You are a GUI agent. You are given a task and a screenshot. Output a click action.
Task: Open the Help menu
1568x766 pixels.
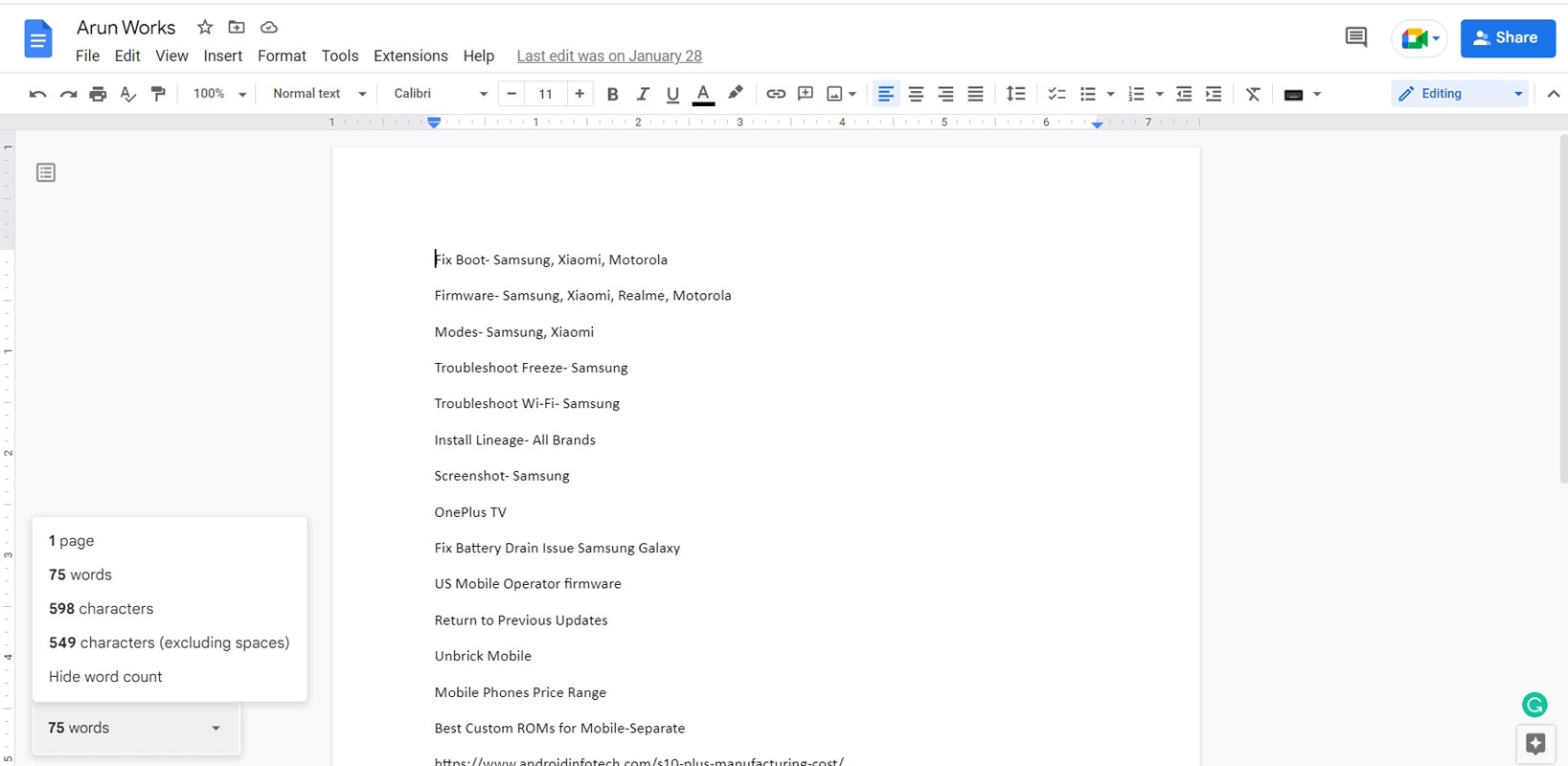pyautogui.click(x=478, y=56)
